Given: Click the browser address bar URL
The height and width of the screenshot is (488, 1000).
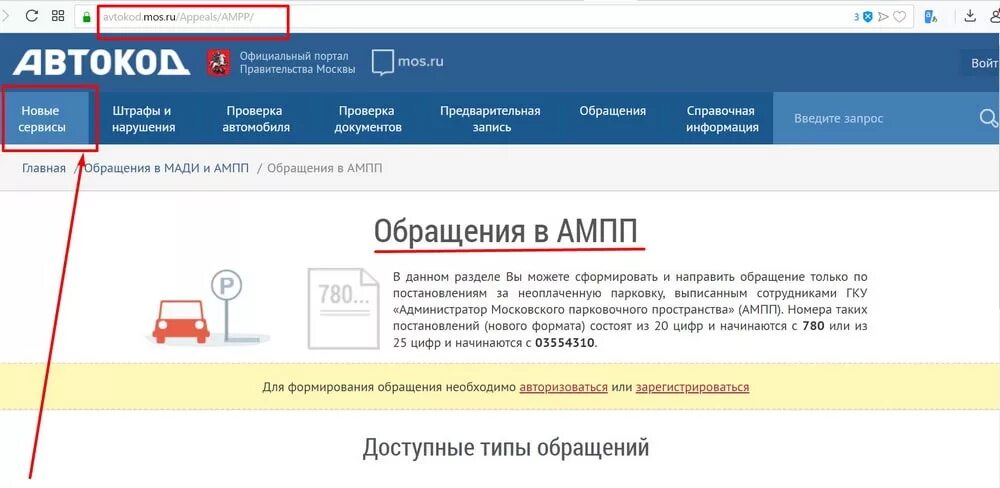Looking at the screenshot, I should (x=178, y=17).
